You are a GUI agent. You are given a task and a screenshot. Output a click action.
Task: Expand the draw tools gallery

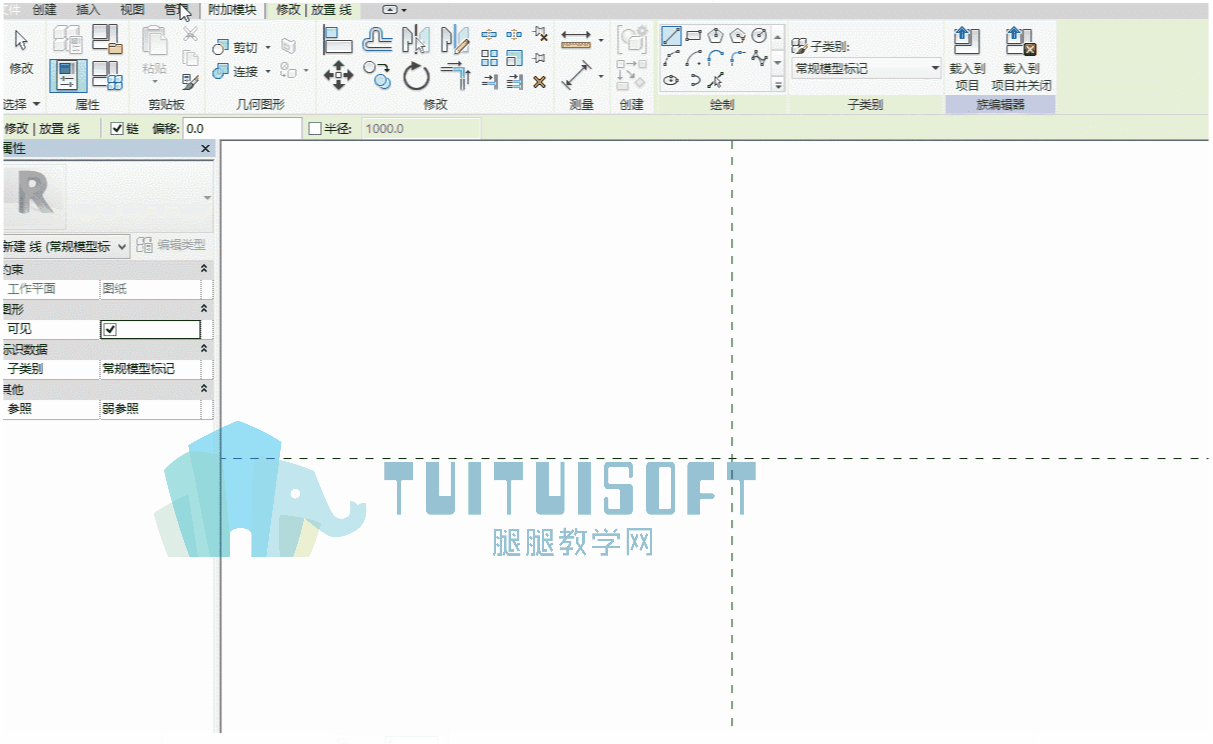778,85
